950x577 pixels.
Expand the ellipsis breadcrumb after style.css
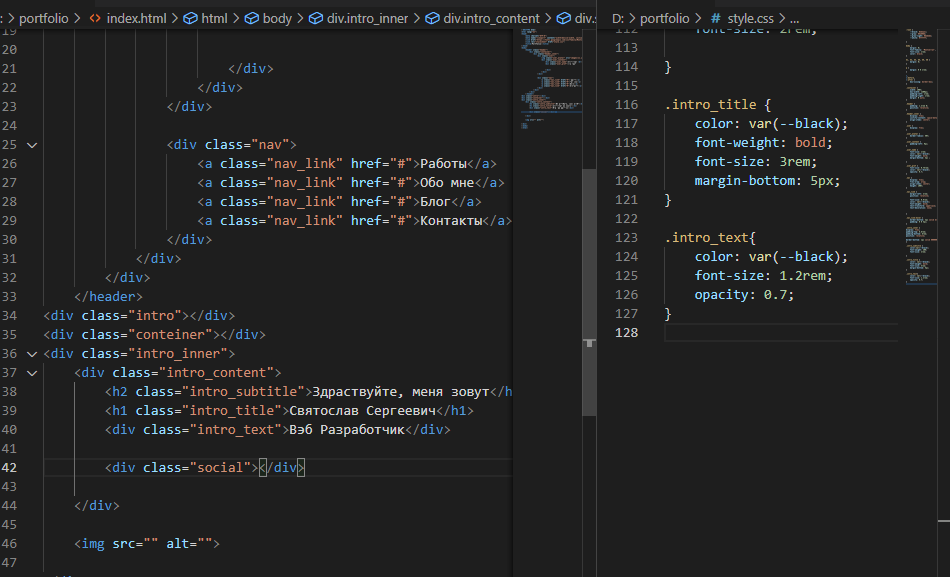point(795,18)
